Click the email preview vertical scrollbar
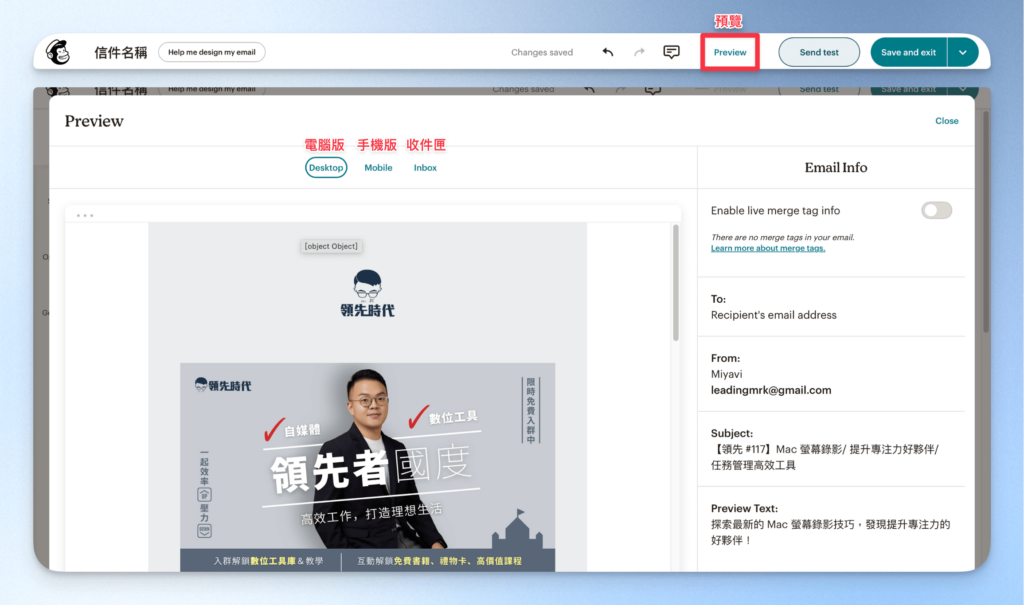The height and width of the screenshot is (605, 1024). coord(675,282)
